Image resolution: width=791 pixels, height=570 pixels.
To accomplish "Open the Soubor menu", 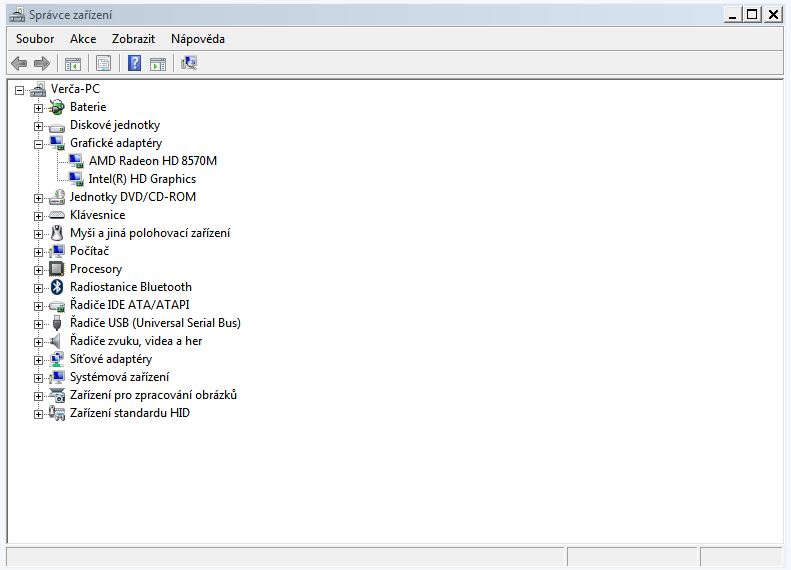I will click(35, 39).
